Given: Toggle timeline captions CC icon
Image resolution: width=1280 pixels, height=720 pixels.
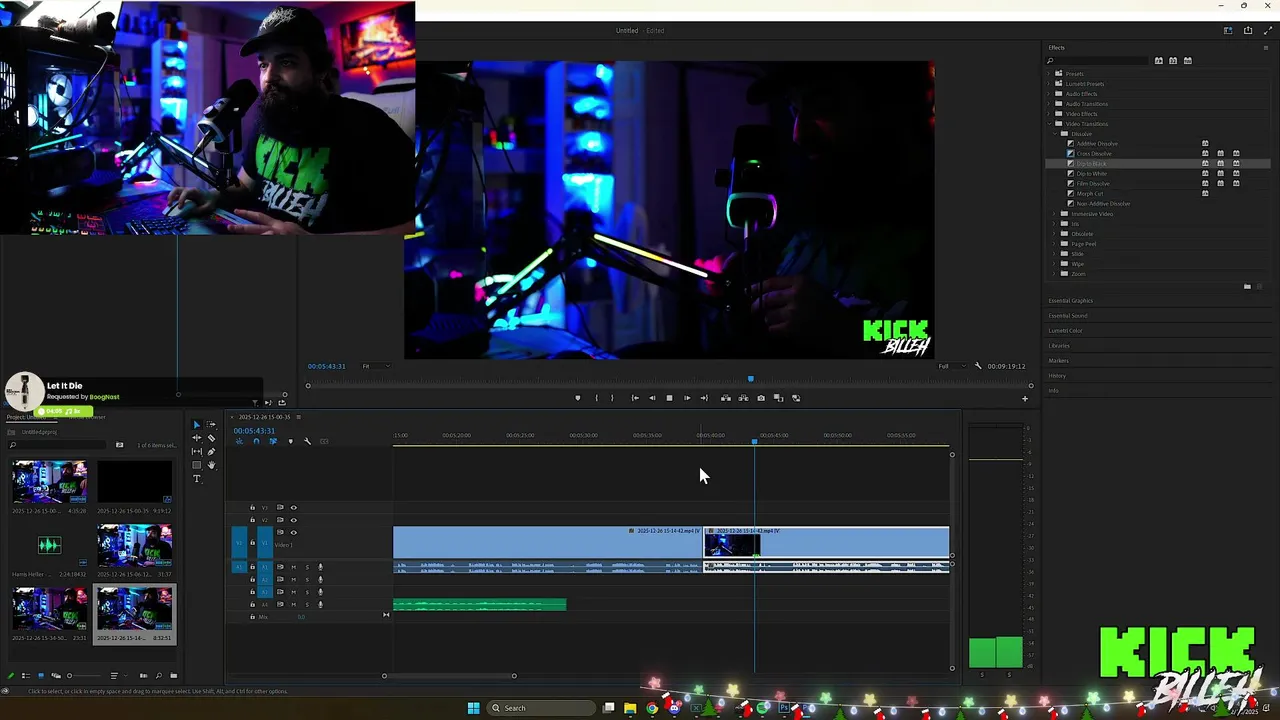Looking at the screenshot, I should tap(324, 441).
